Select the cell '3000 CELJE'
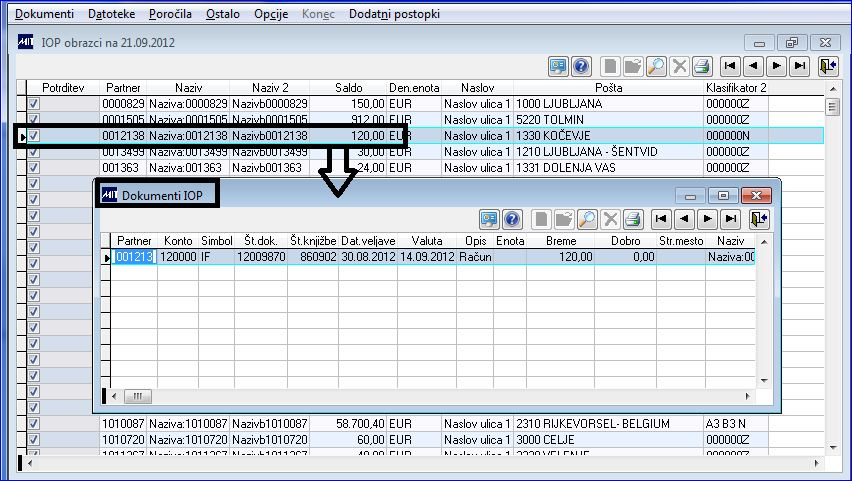 [608, 439]
